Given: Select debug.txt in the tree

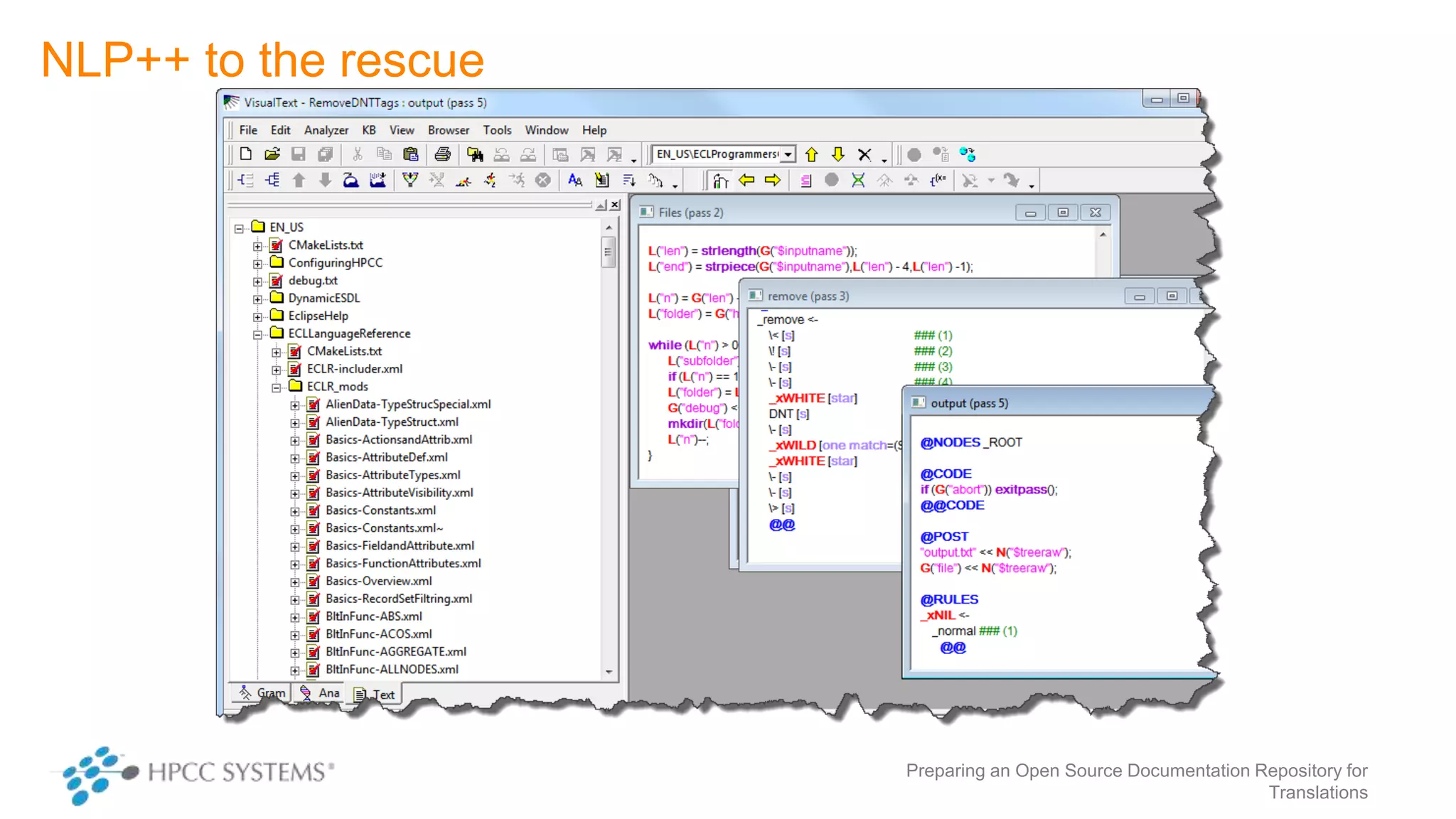Looking at the screenshot, I should [313, 281].
